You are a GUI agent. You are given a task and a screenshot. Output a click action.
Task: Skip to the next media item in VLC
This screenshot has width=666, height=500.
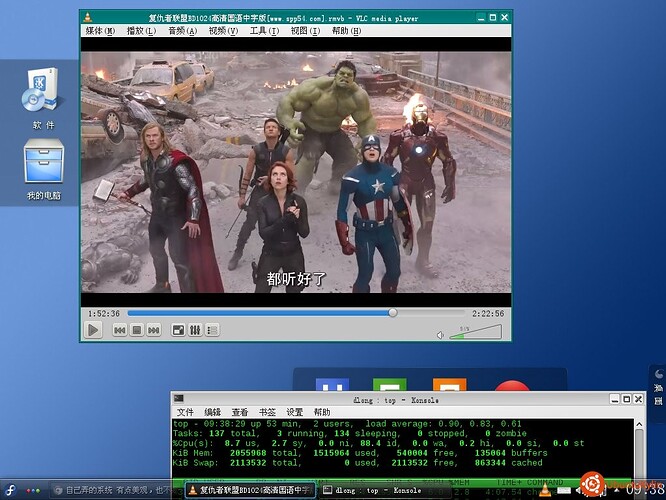click(x=154, y=330)
